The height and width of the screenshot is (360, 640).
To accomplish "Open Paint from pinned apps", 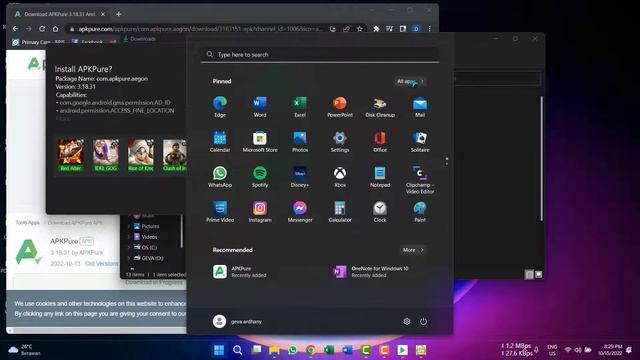I will point(420,212).
